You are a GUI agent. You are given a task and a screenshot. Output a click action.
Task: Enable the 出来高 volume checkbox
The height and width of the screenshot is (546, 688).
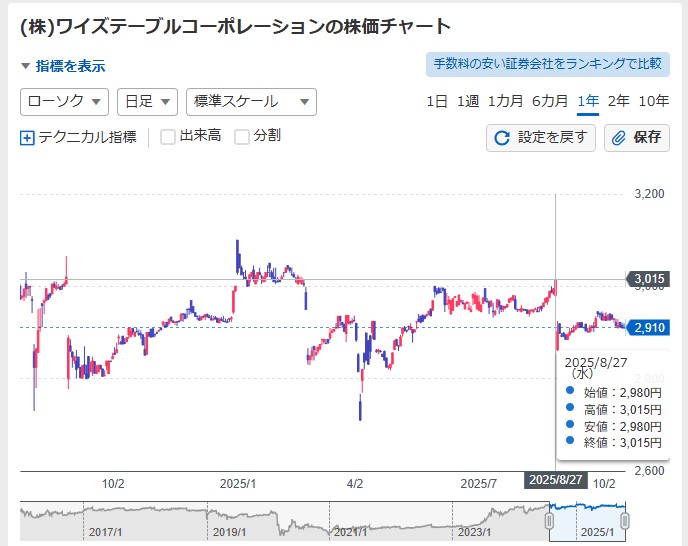pos(168,137)
